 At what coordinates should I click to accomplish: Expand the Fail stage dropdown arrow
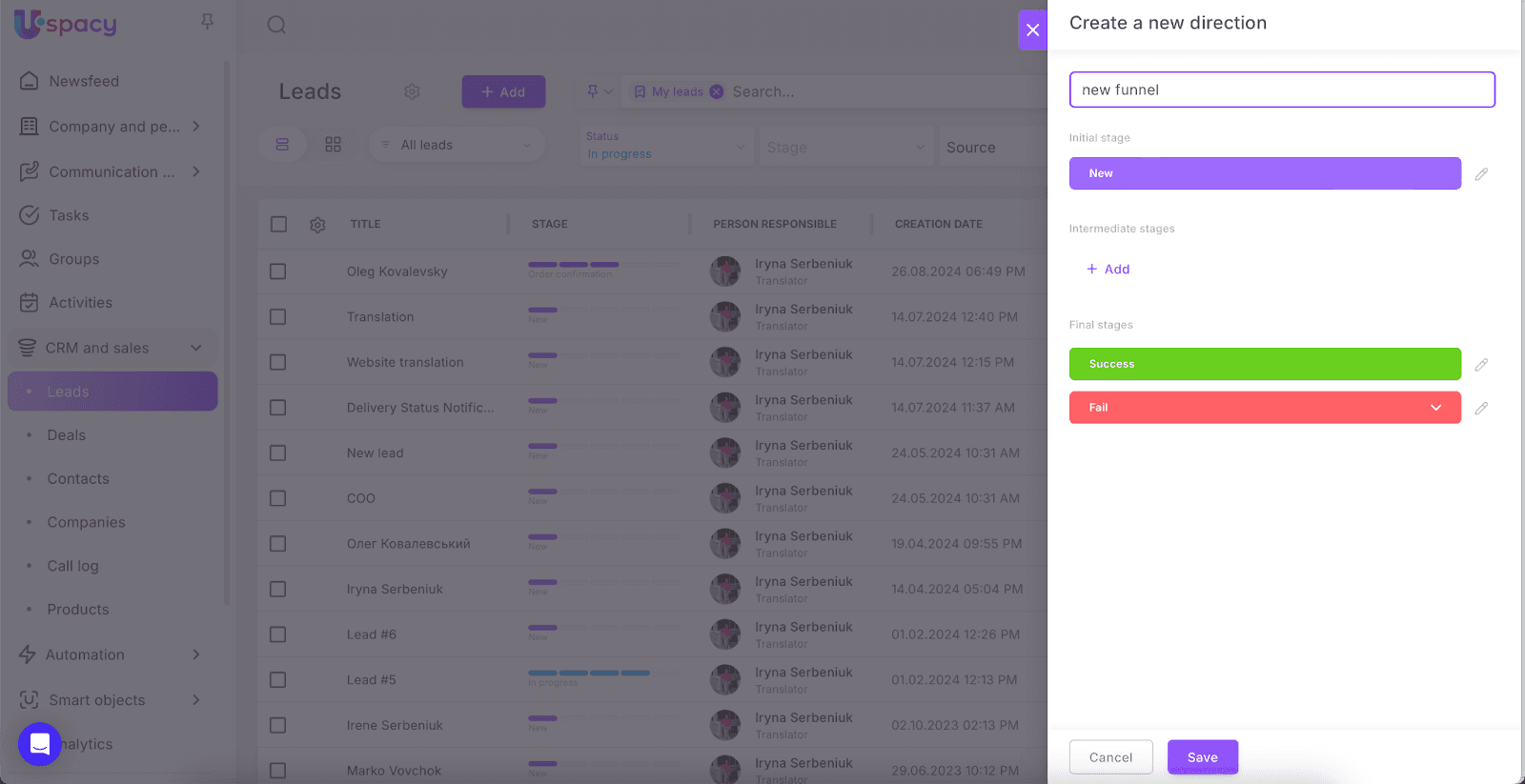1435,408
